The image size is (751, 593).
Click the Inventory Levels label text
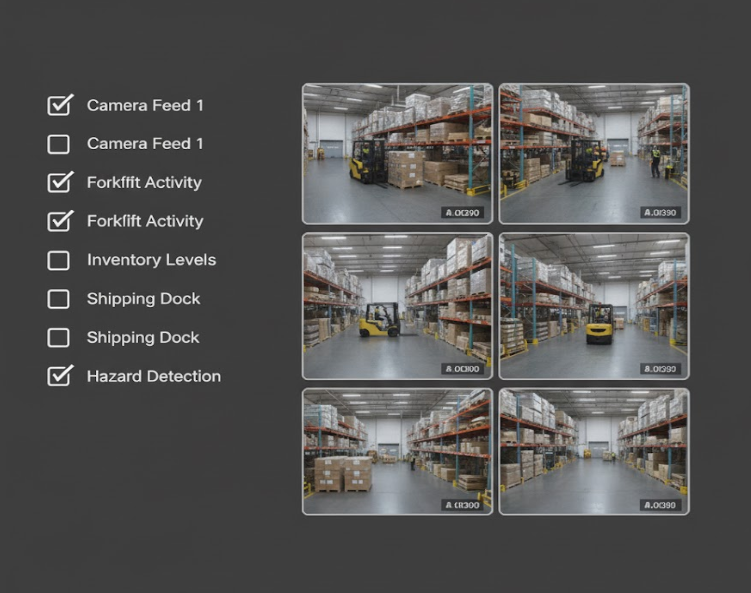coord(151,260)
